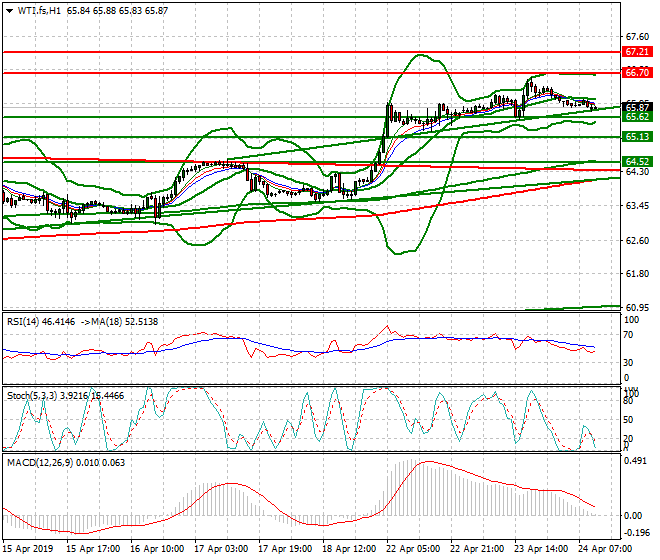Click the 15 Apr 17:00 time label

93,549
